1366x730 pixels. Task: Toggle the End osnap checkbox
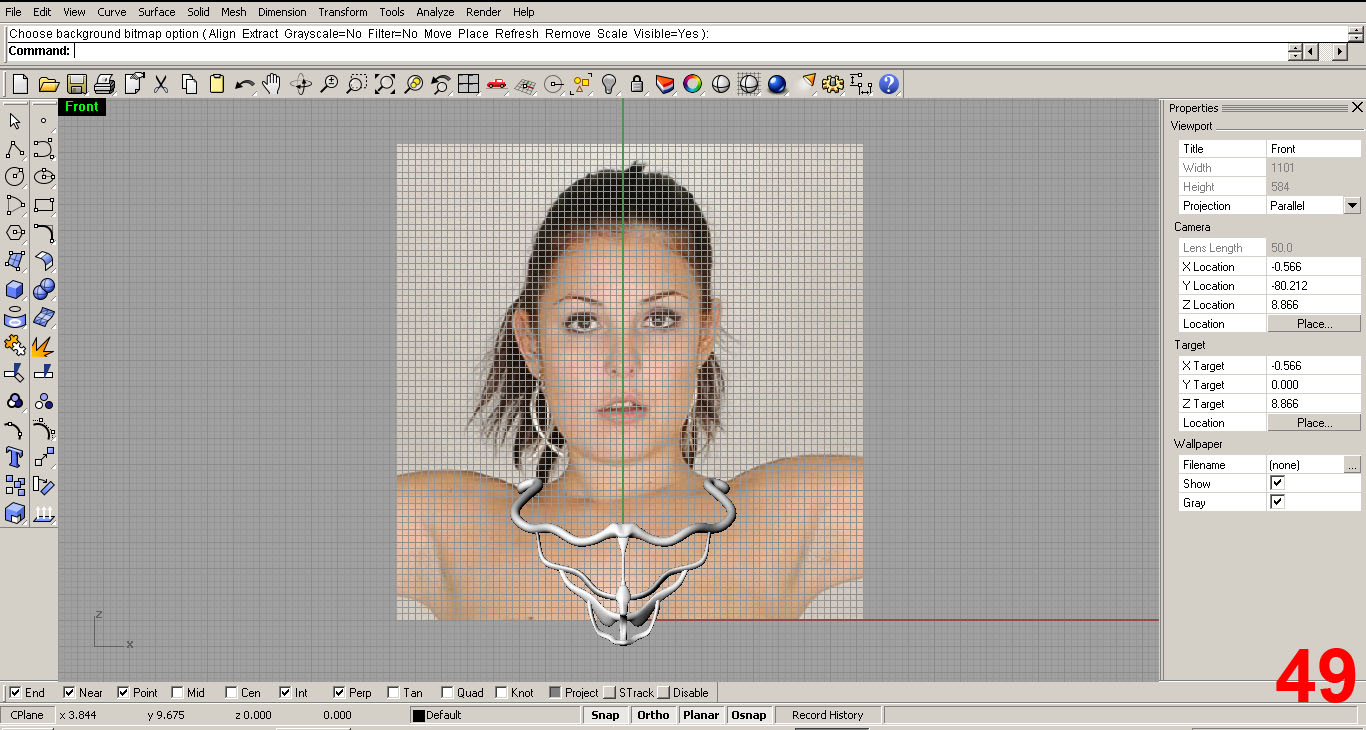(x=16, y=692)
